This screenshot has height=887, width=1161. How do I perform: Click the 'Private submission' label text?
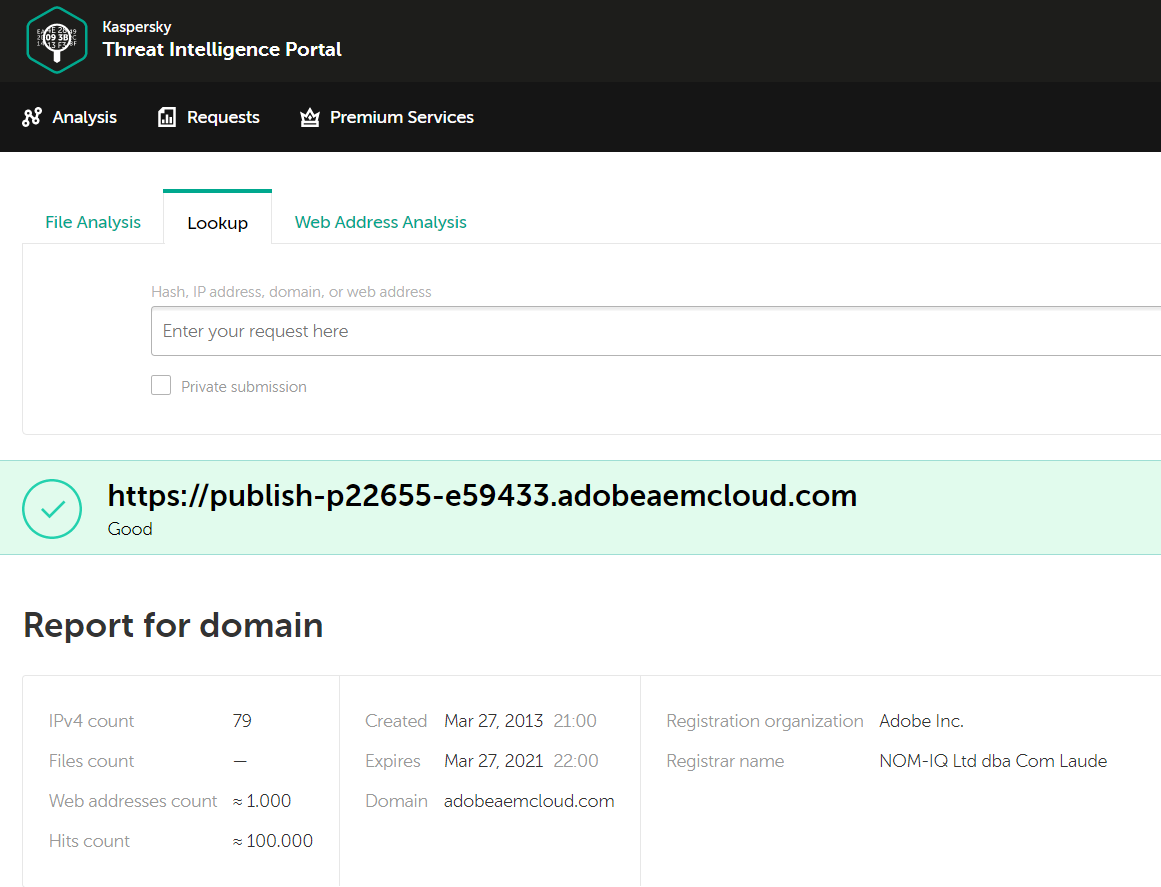pos(244,386)
